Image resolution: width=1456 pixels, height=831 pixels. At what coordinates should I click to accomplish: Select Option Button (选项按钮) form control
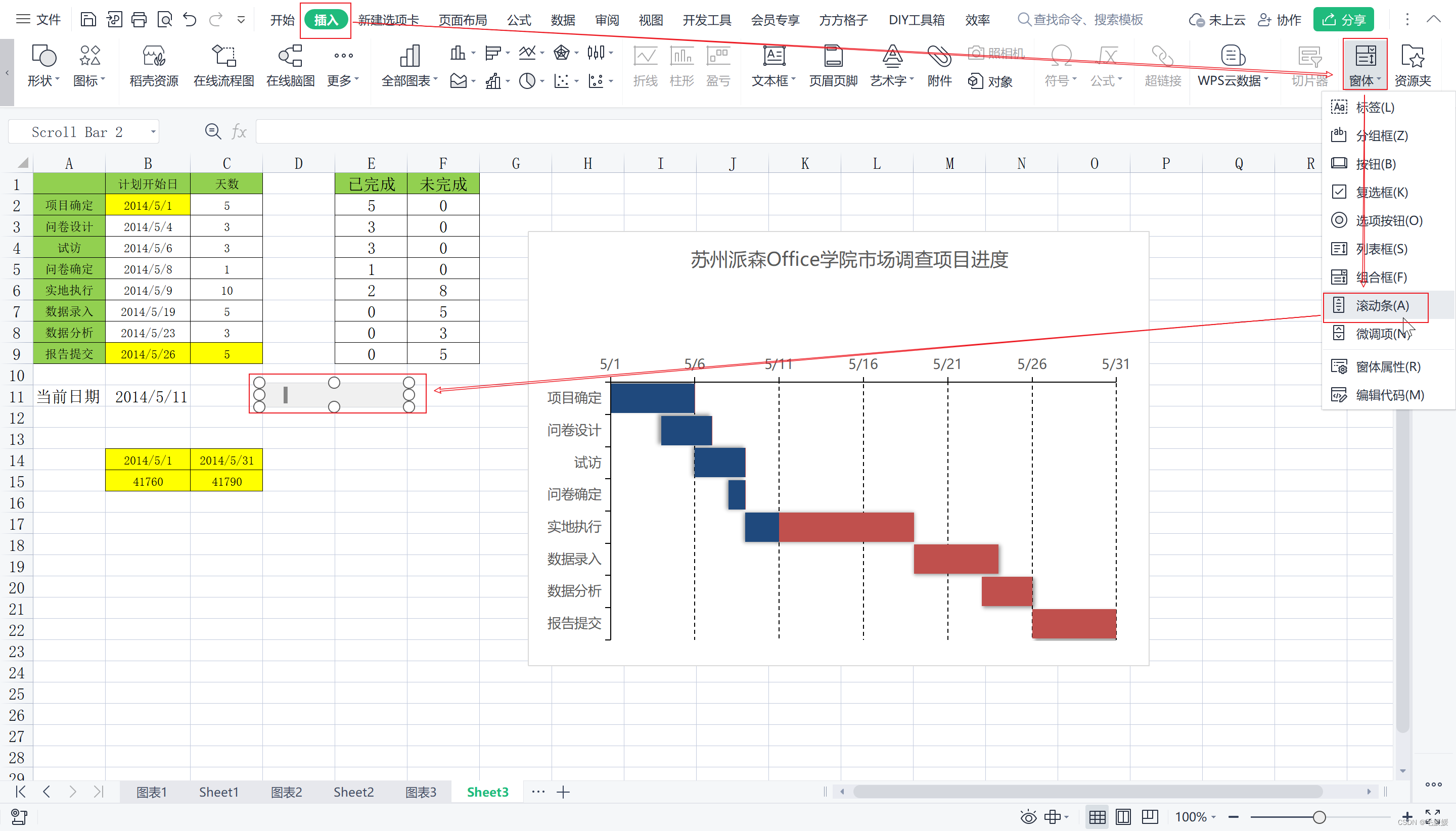coord(1389,220)
